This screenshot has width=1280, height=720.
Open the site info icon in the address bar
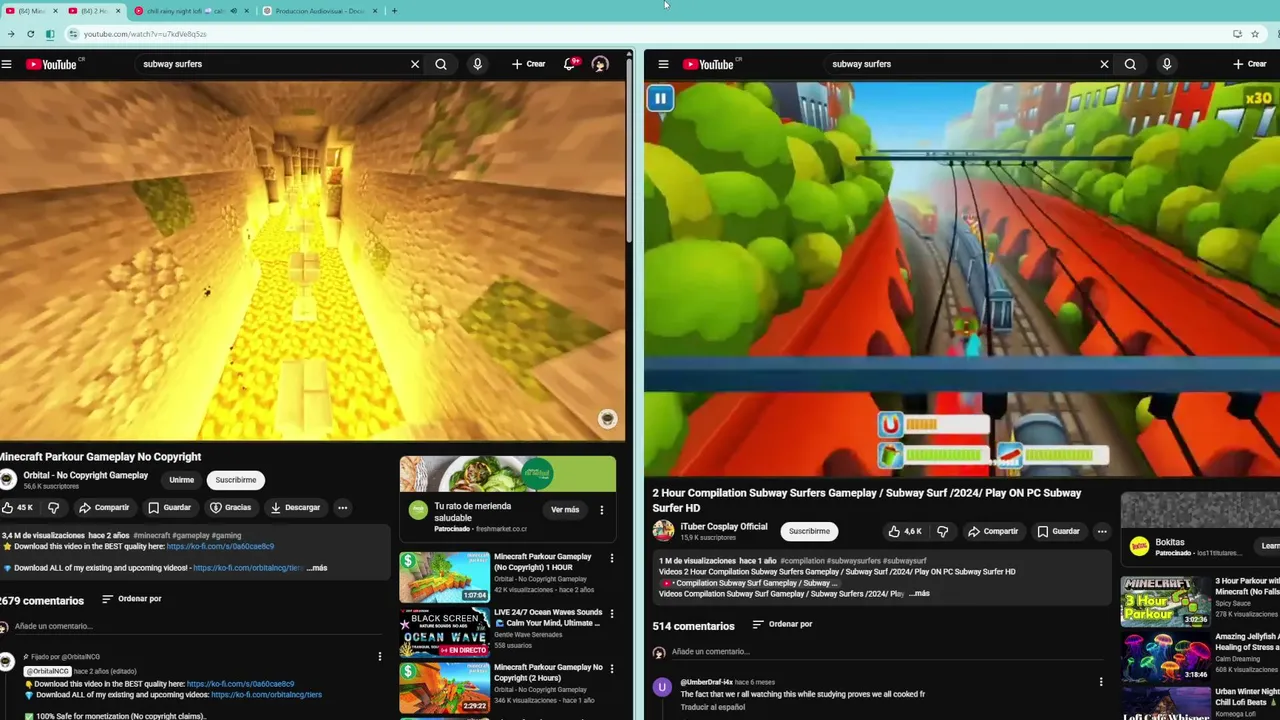[73, 34]
